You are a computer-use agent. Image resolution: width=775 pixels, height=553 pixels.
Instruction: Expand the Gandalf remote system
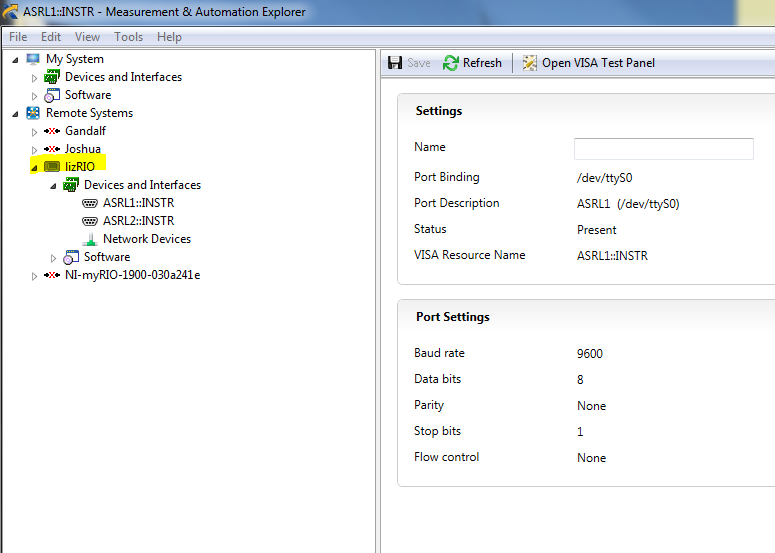[x=34, y=132]
